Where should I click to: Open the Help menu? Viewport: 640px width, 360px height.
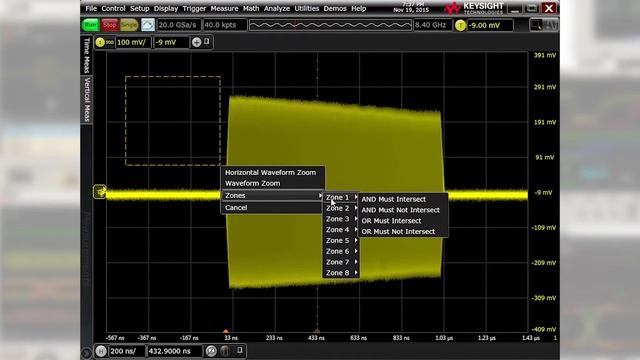click(x=358, y=9)
